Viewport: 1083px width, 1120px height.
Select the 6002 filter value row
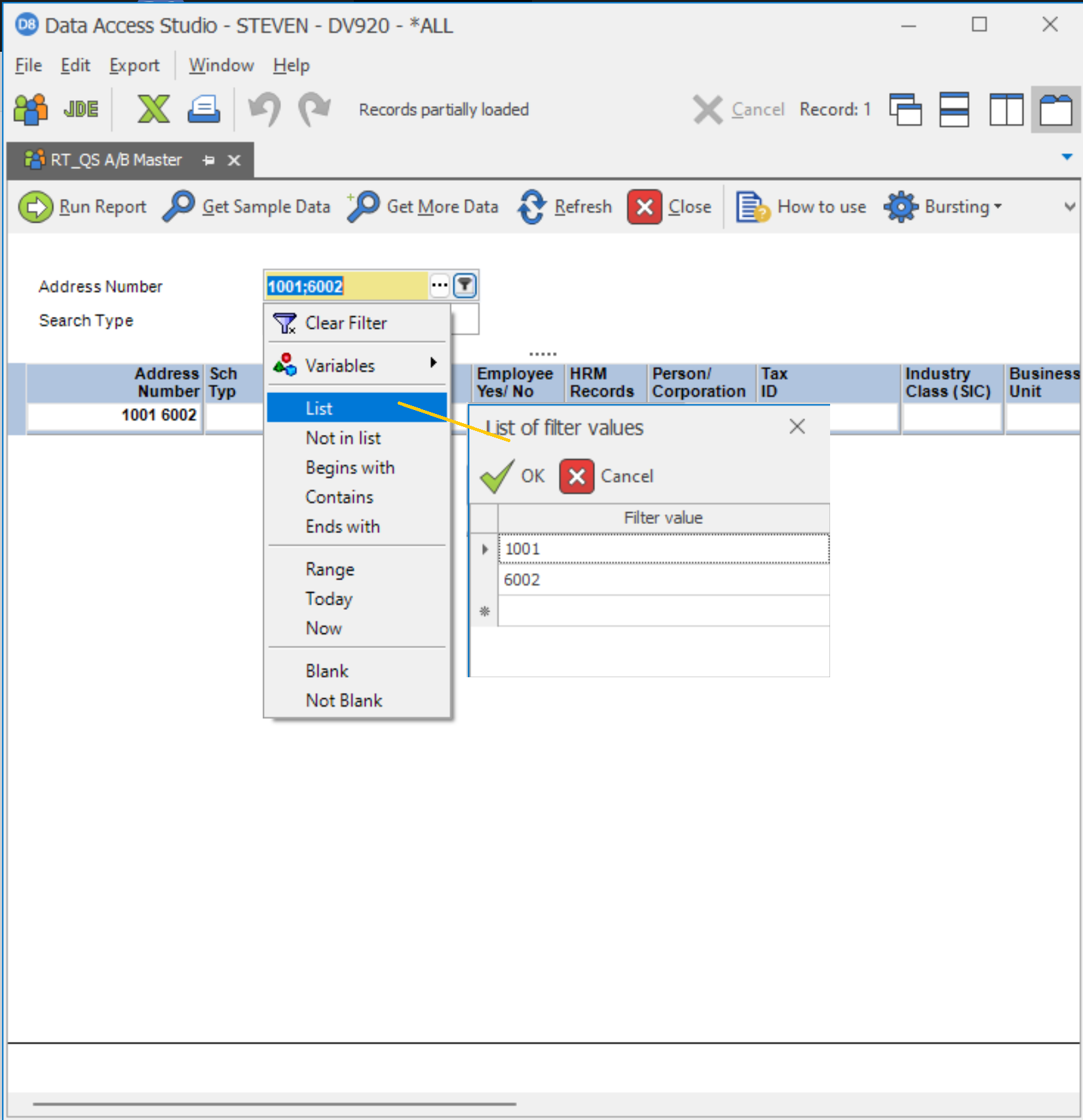click(x=664, y=580)
